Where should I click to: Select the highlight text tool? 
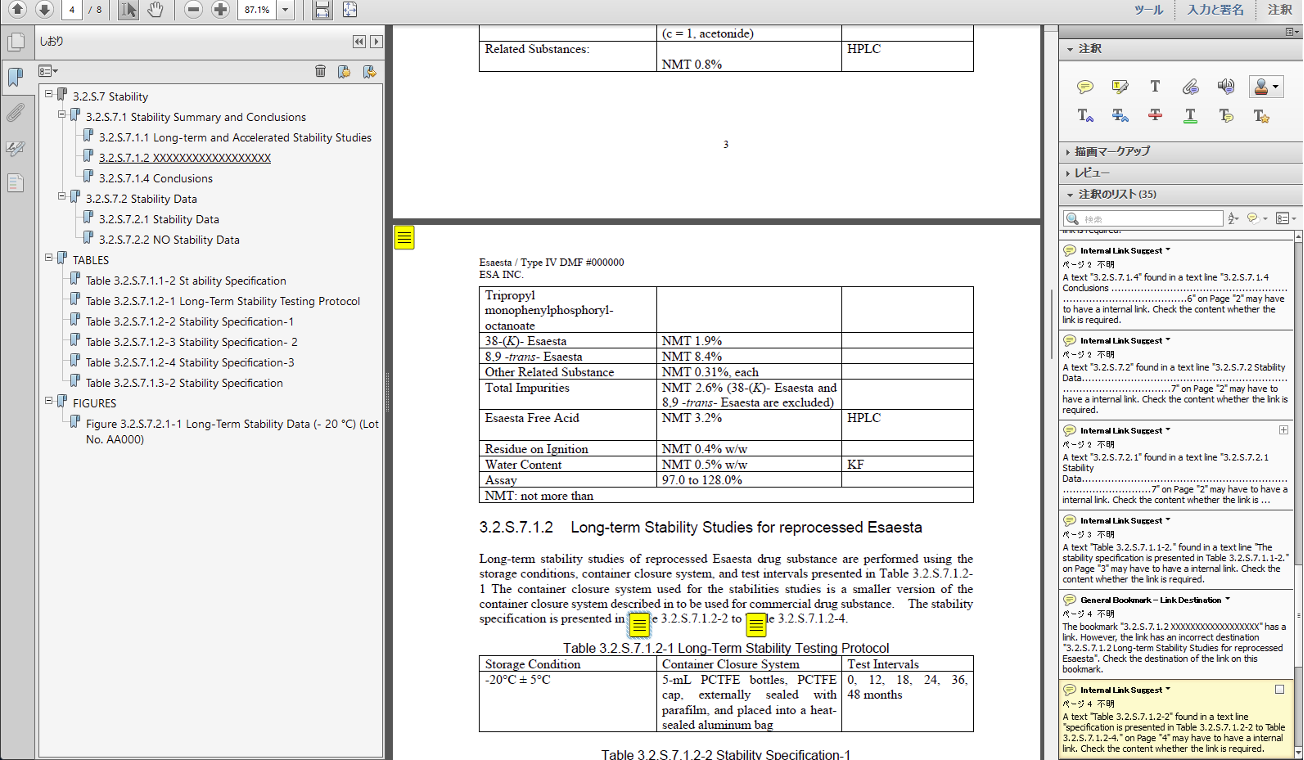point(1120,87)
